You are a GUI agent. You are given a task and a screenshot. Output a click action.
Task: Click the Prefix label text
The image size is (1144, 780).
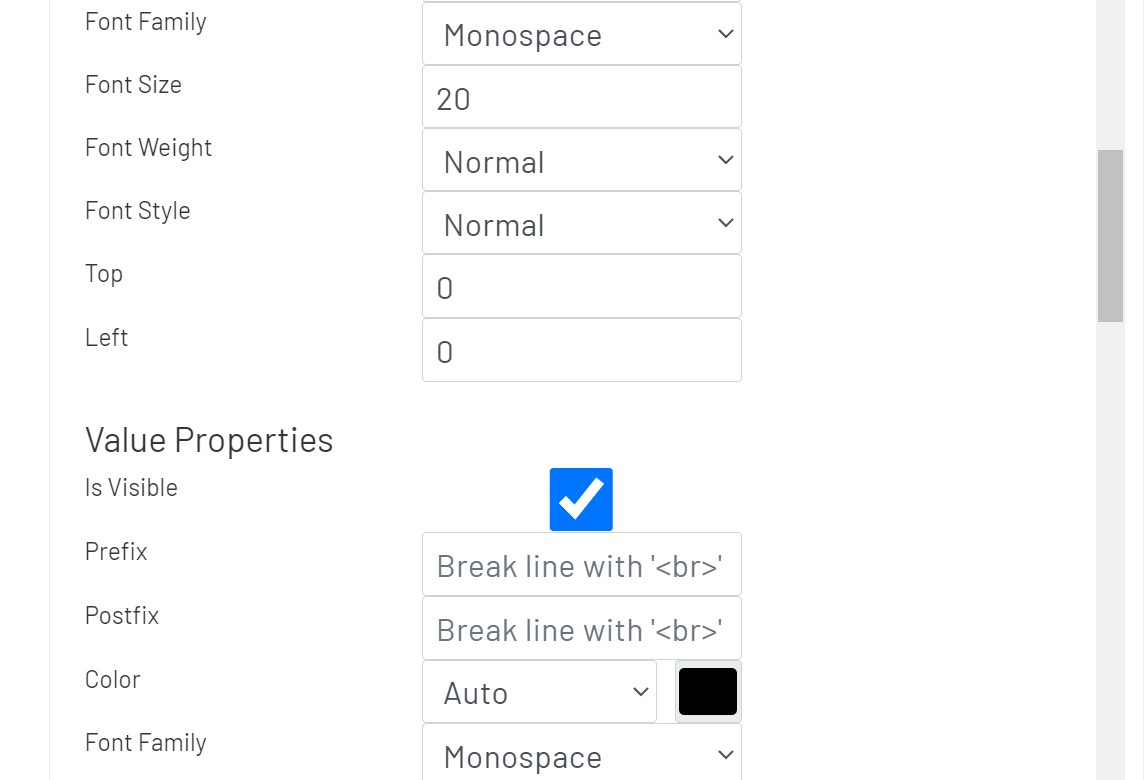click(x=116, y=552)
